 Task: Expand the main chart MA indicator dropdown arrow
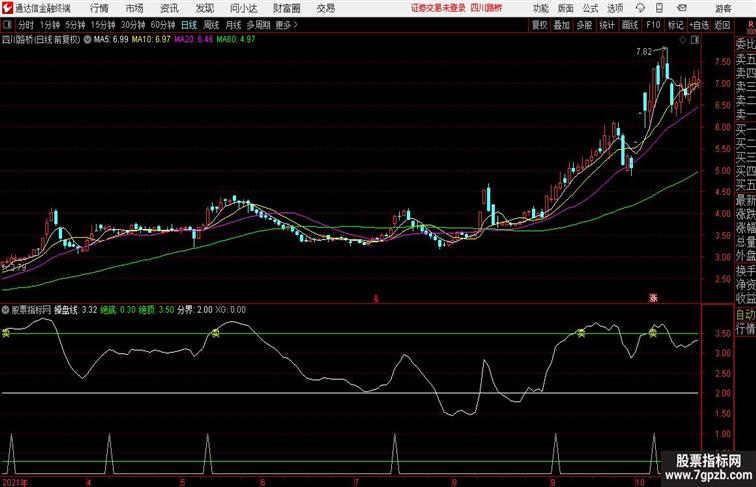coord(87,40)
